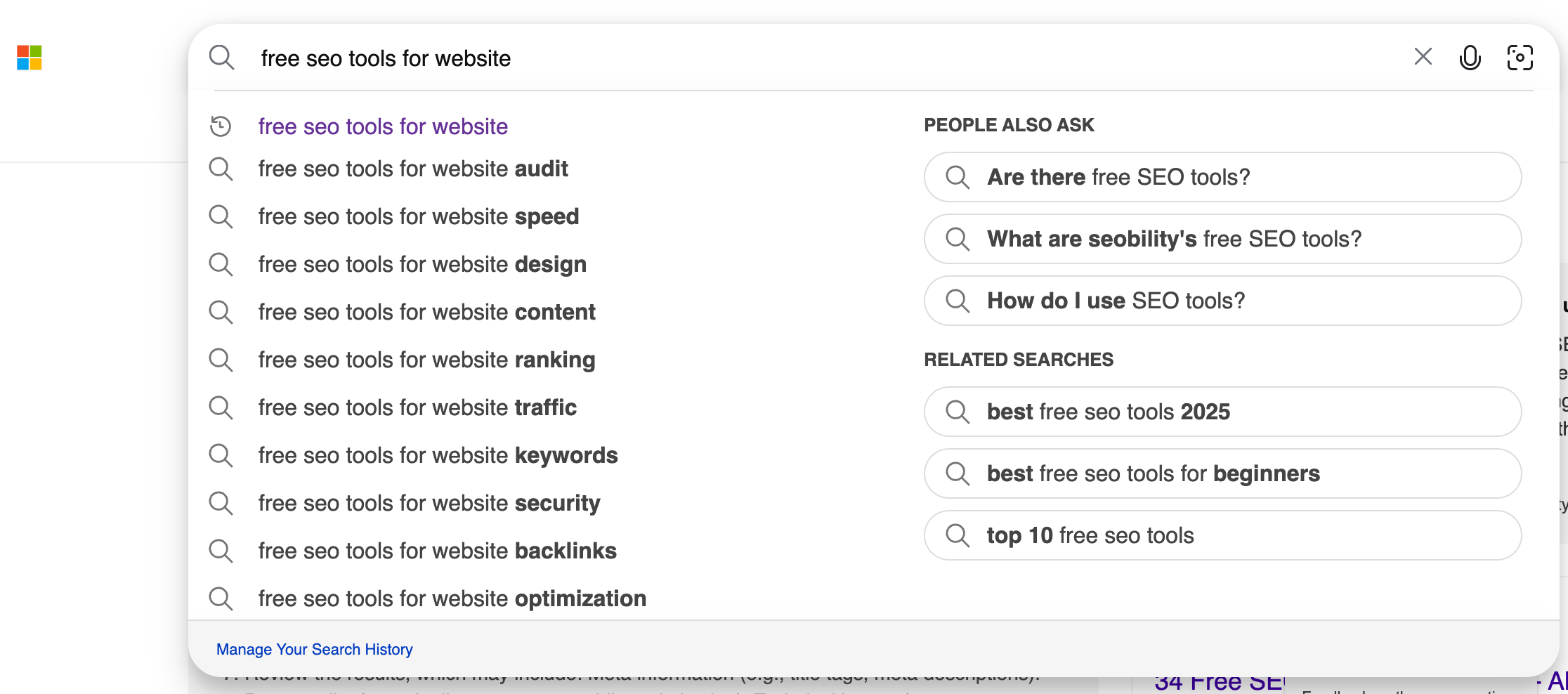Click magnifier icon in seobility question pill
The width and height of the screenshot is (1568, 694).
[x=958, y=239]
